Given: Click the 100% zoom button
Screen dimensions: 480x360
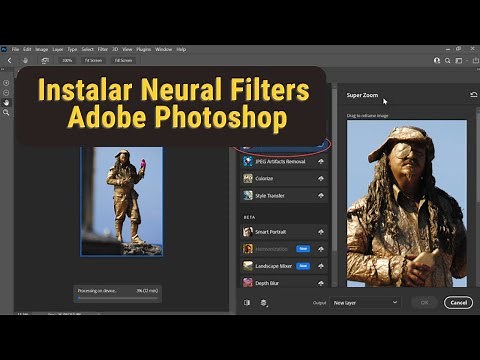Looking at the screenshot, I should (67, 60).
